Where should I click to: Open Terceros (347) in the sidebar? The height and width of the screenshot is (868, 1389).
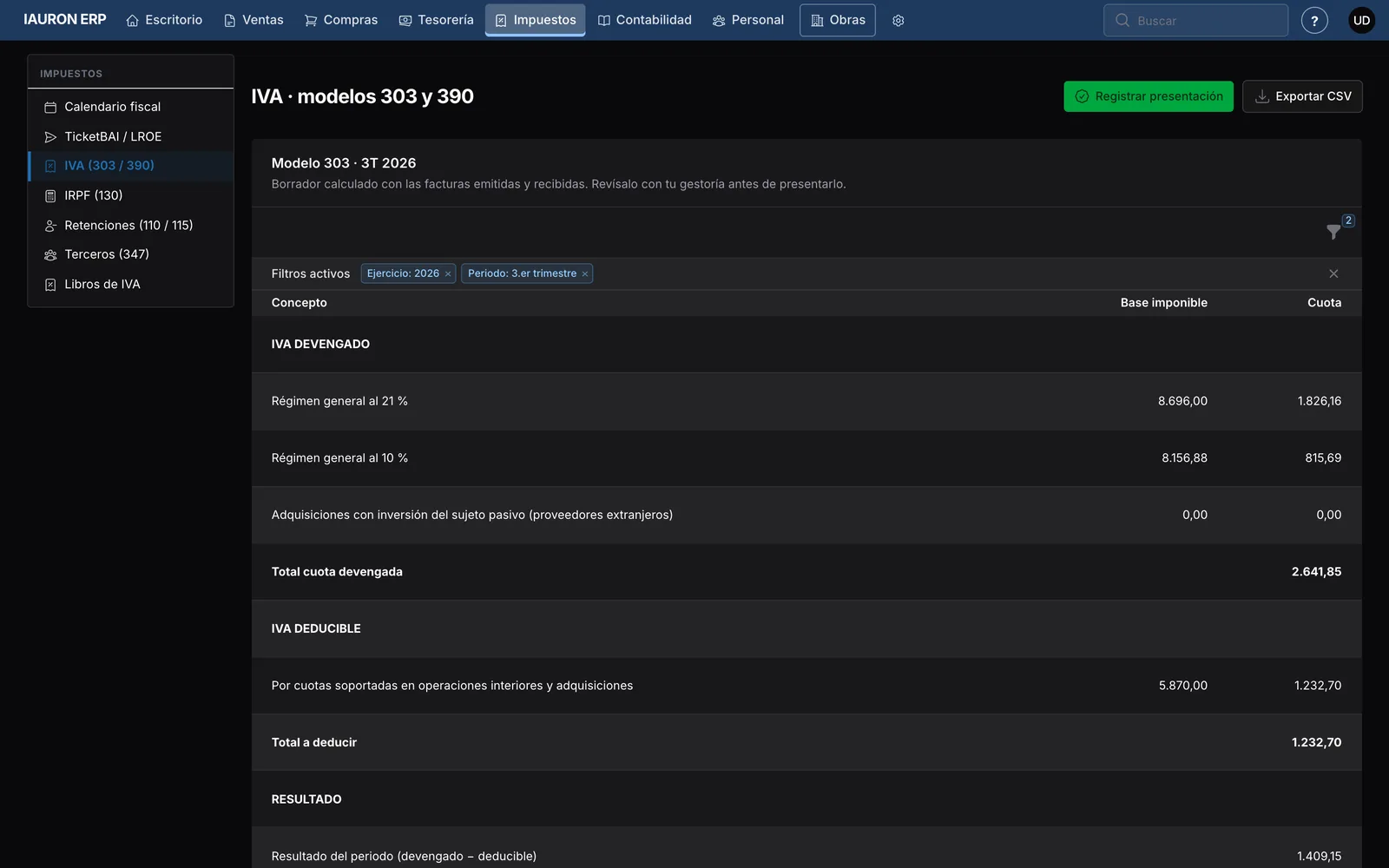131,254
